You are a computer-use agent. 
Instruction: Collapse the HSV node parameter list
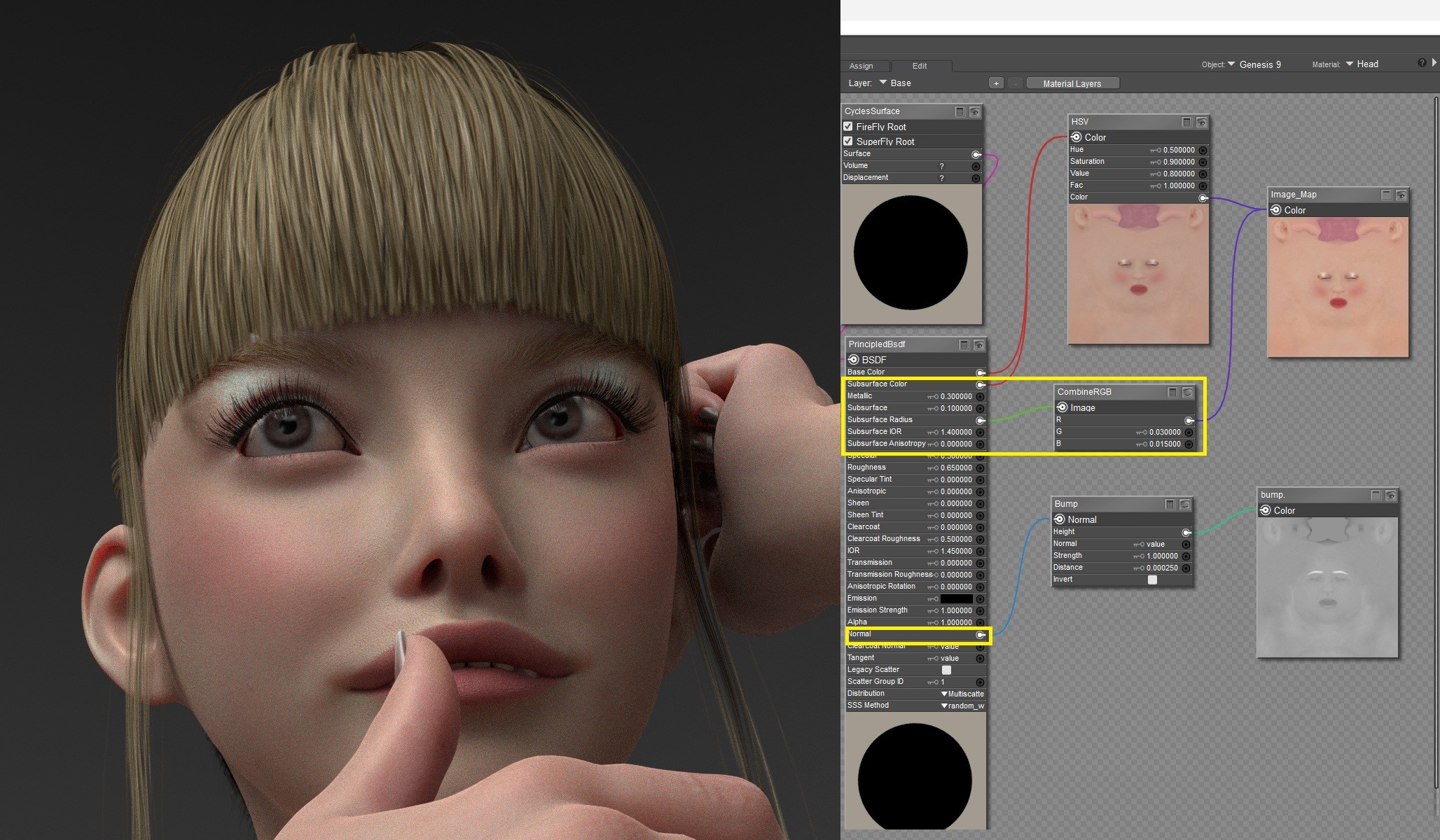tap(1186, 122)
